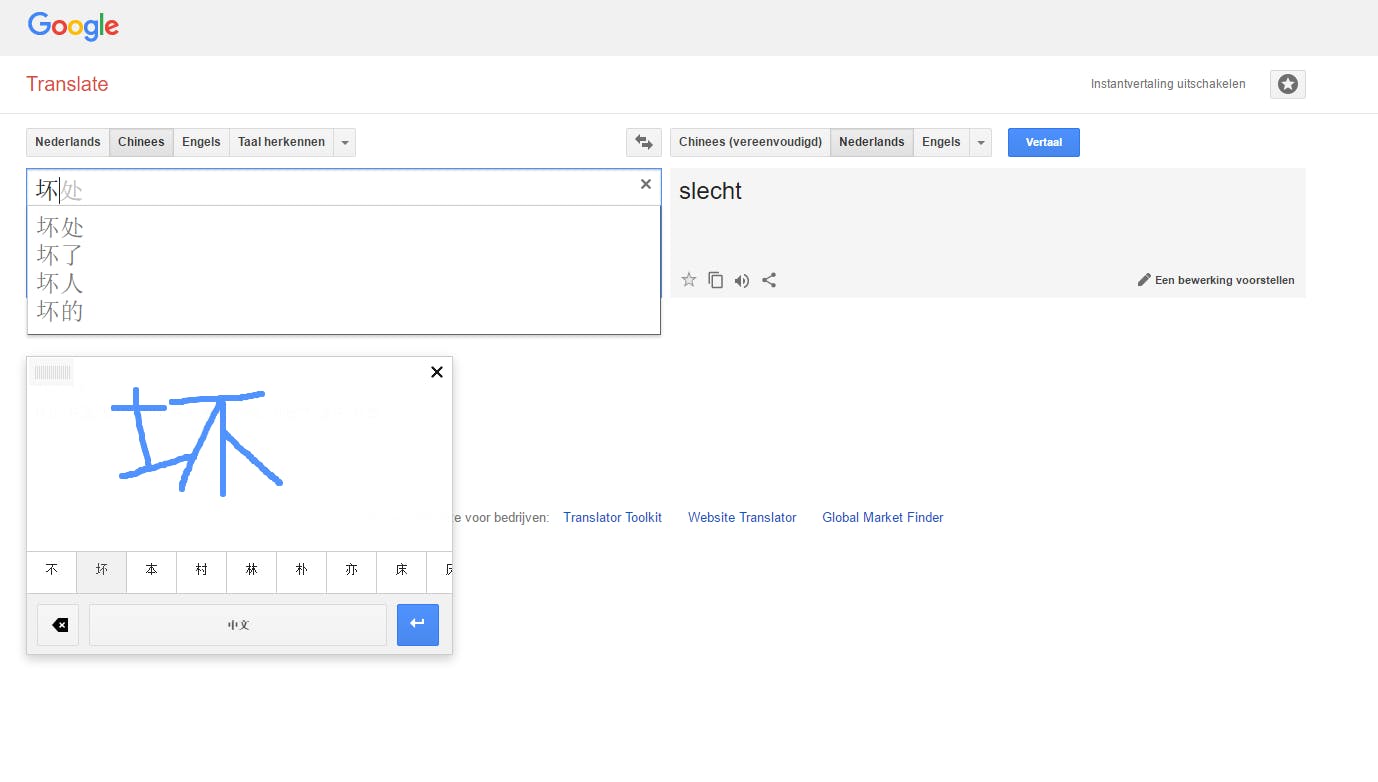Click Instantvertaling uitschakelen link
Screen dimensions: 1378x782
pyautogui.click(x=1168, y=84)
